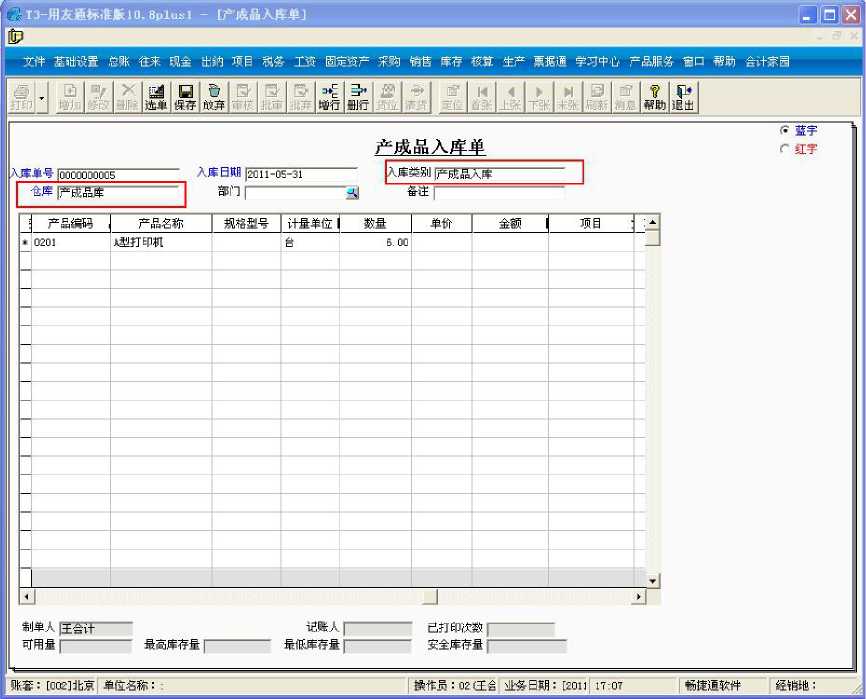Image resolution: width=866 pixels, height=699 pixels.
Task: Go to first record (首张) icon
Action: pyautogui.click(x=482, y=97)
